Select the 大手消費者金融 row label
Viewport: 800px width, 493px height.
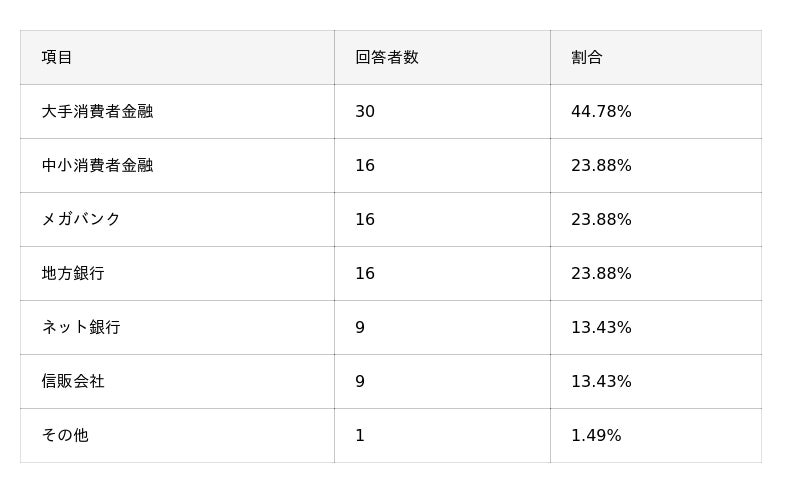(x=97, y=112)
